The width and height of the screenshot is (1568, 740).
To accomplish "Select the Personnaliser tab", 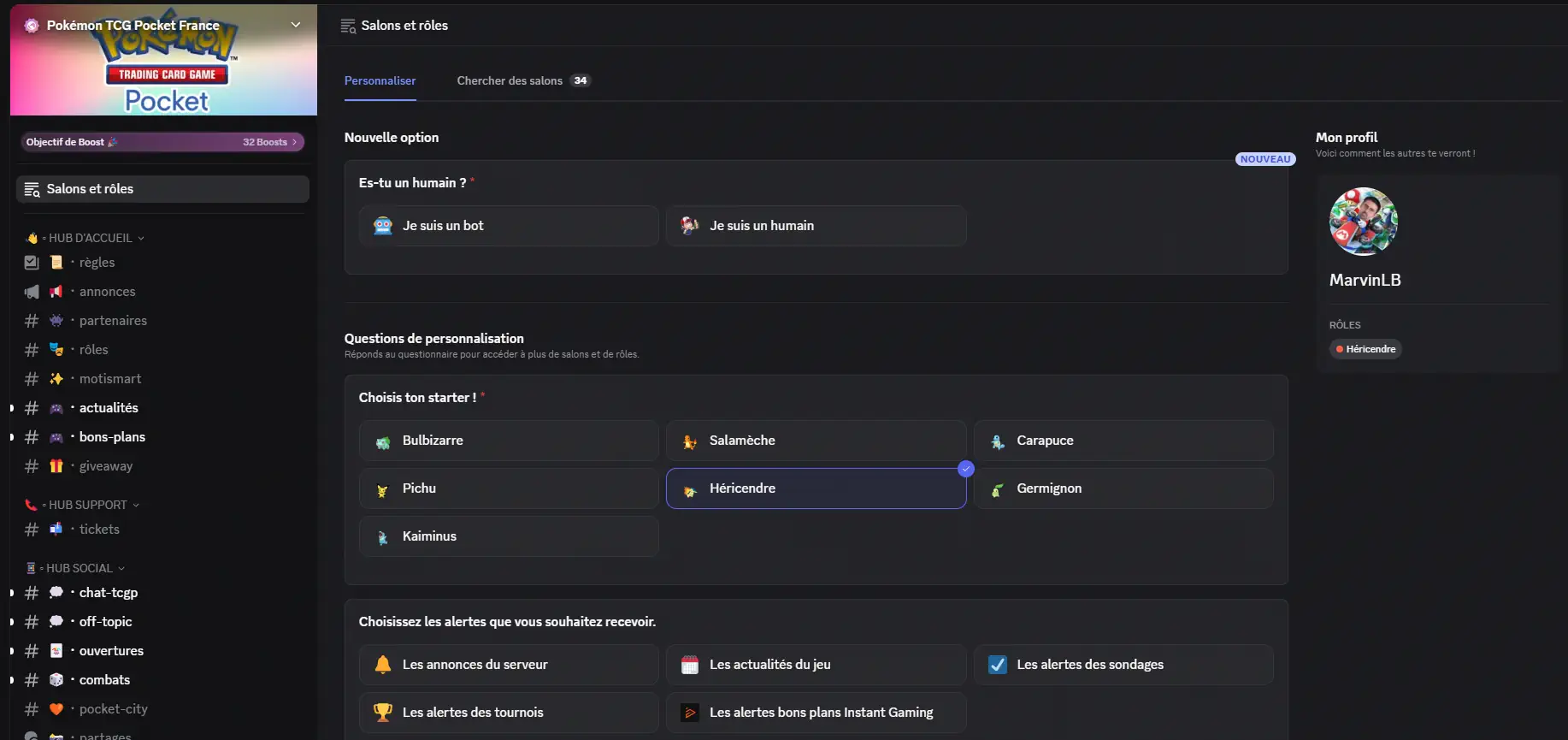I will coord(380,80).
